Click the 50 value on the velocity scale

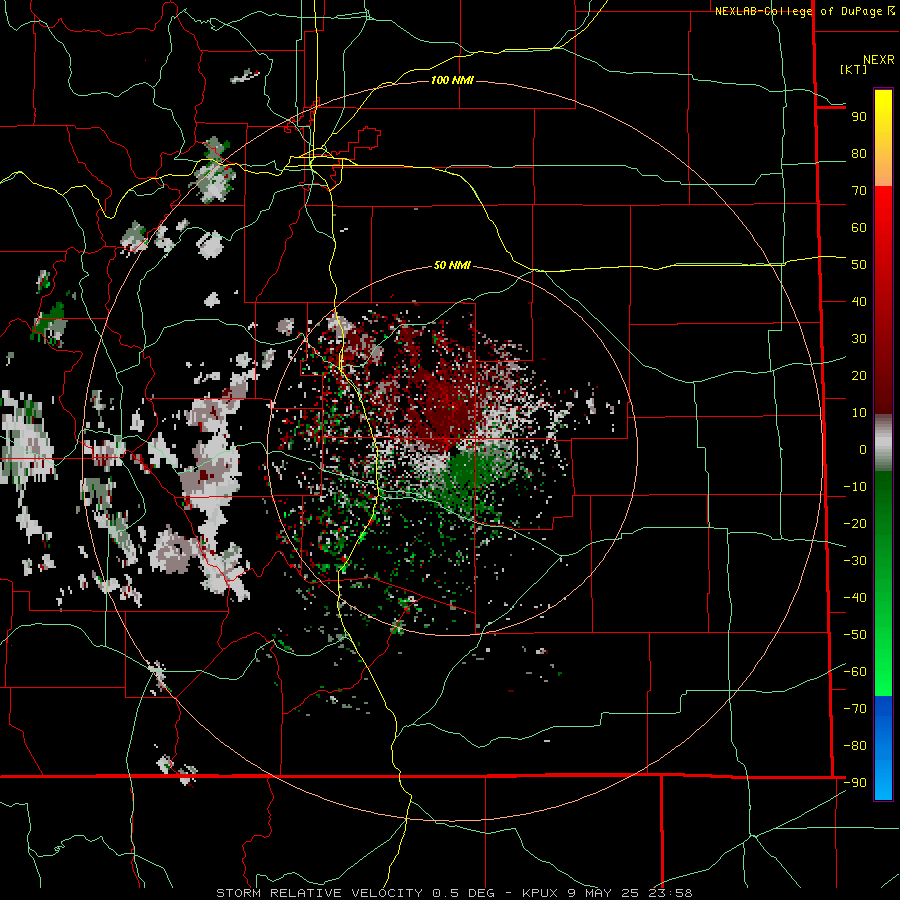859,265
